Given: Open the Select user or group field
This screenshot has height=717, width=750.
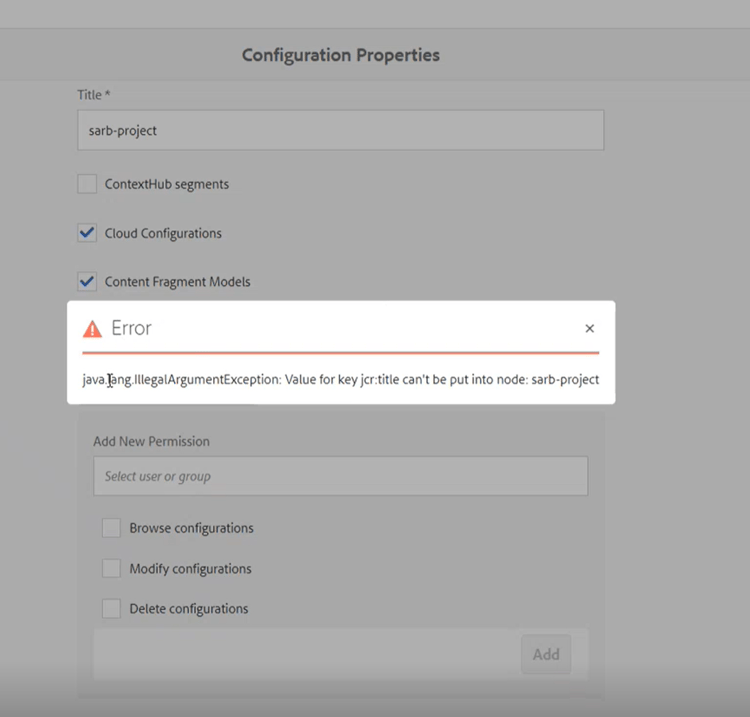Looking at the screenshot, I should (x=341, y=476).
